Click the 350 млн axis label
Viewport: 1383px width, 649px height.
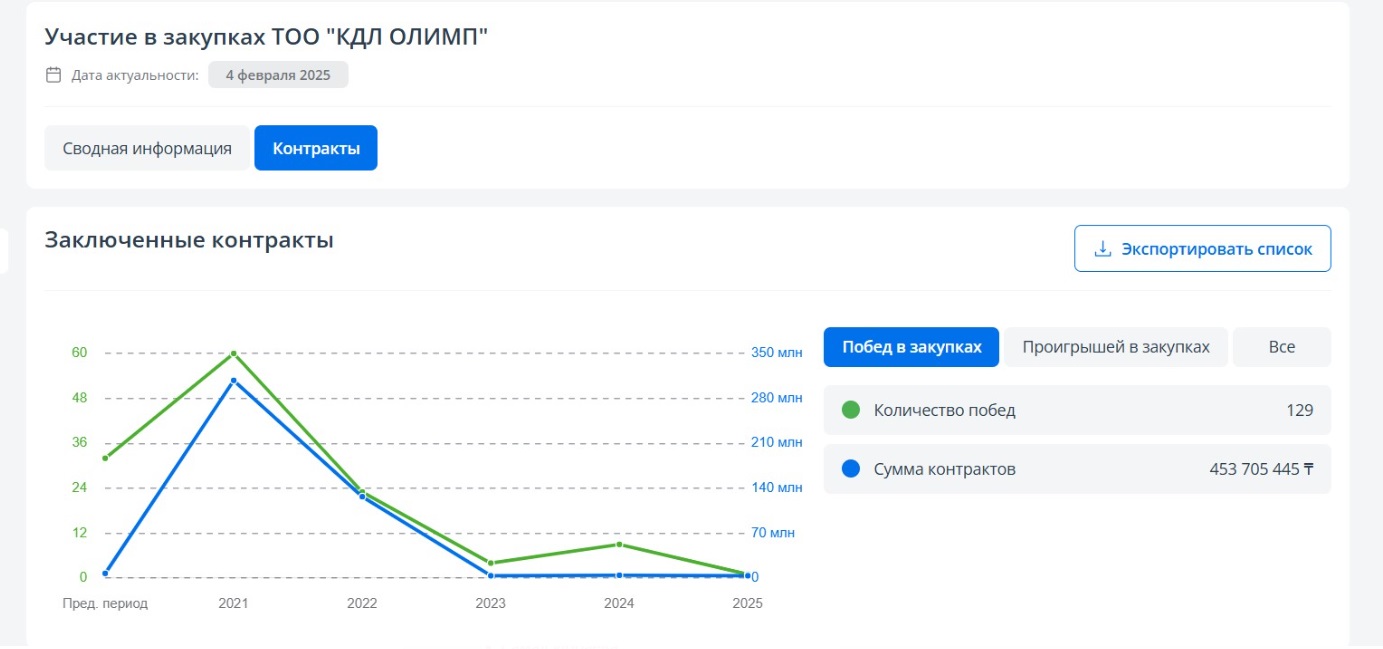pos(777,353)
